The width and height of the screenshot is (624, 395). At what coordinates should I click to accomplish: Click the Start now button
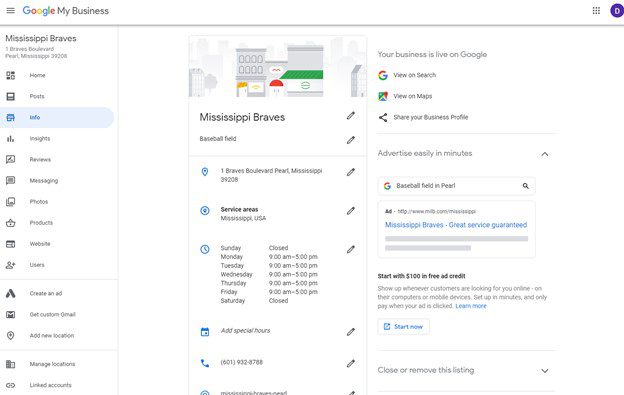(x=404, y=327)
